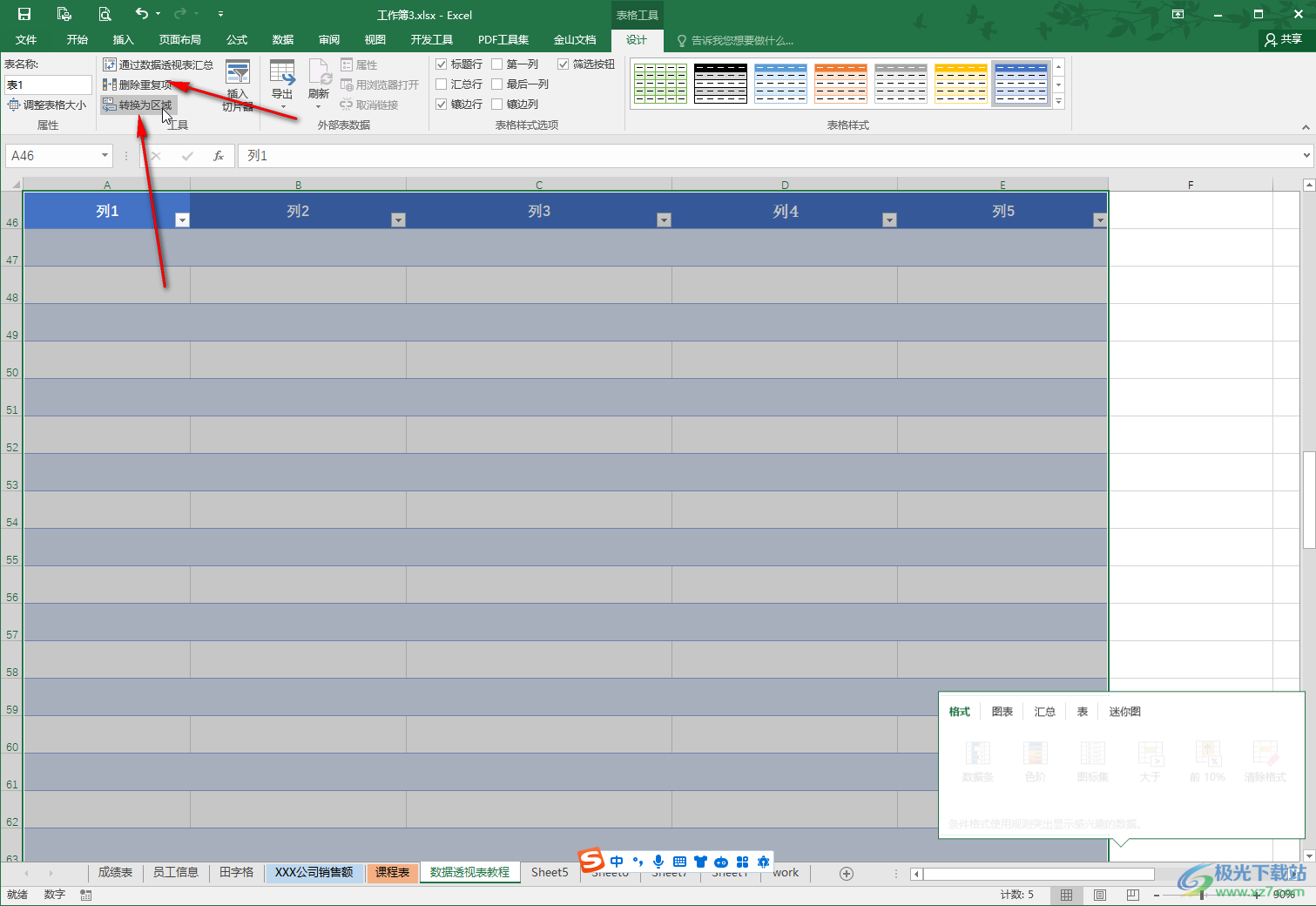Open the 课程表 sheet tab
Image resolution: width=1316 pixels, height=906 pixels.
392,872
